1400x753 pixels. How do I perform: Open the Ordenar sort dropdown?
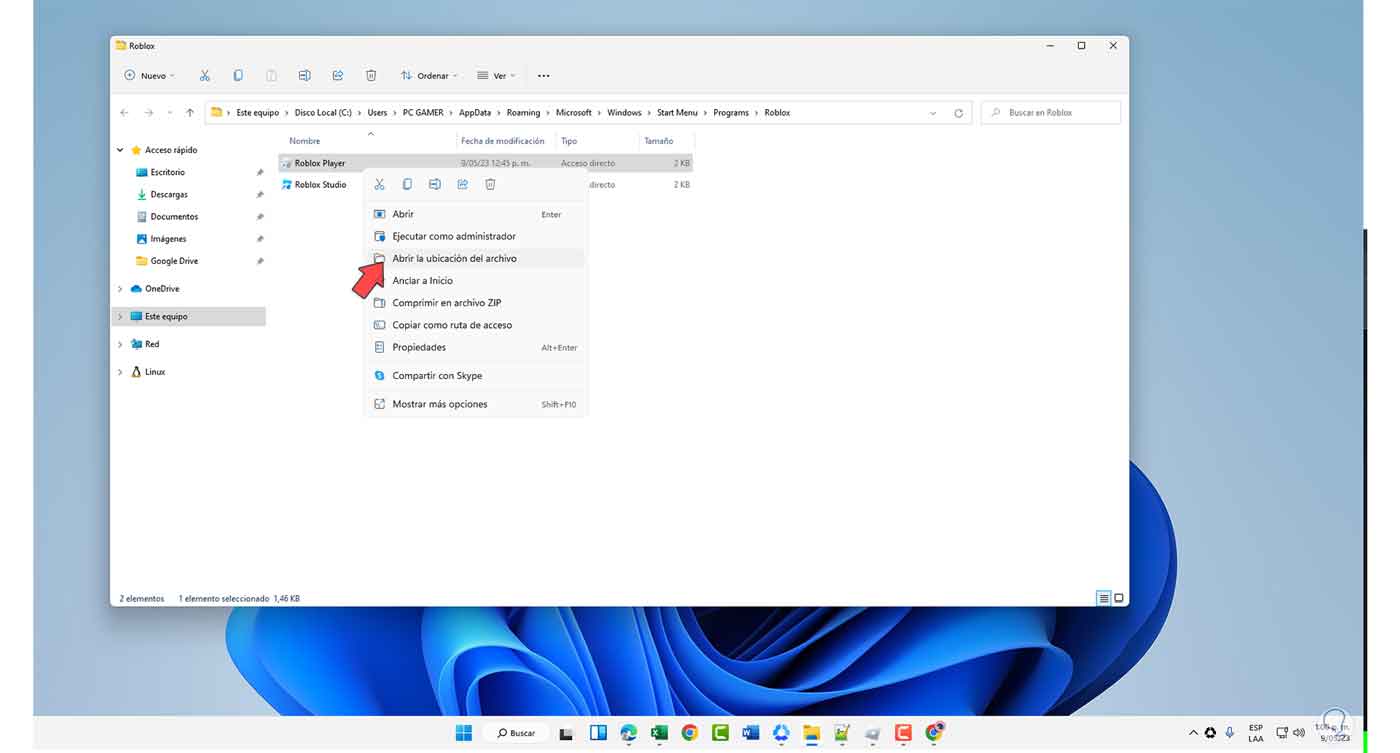429,76
